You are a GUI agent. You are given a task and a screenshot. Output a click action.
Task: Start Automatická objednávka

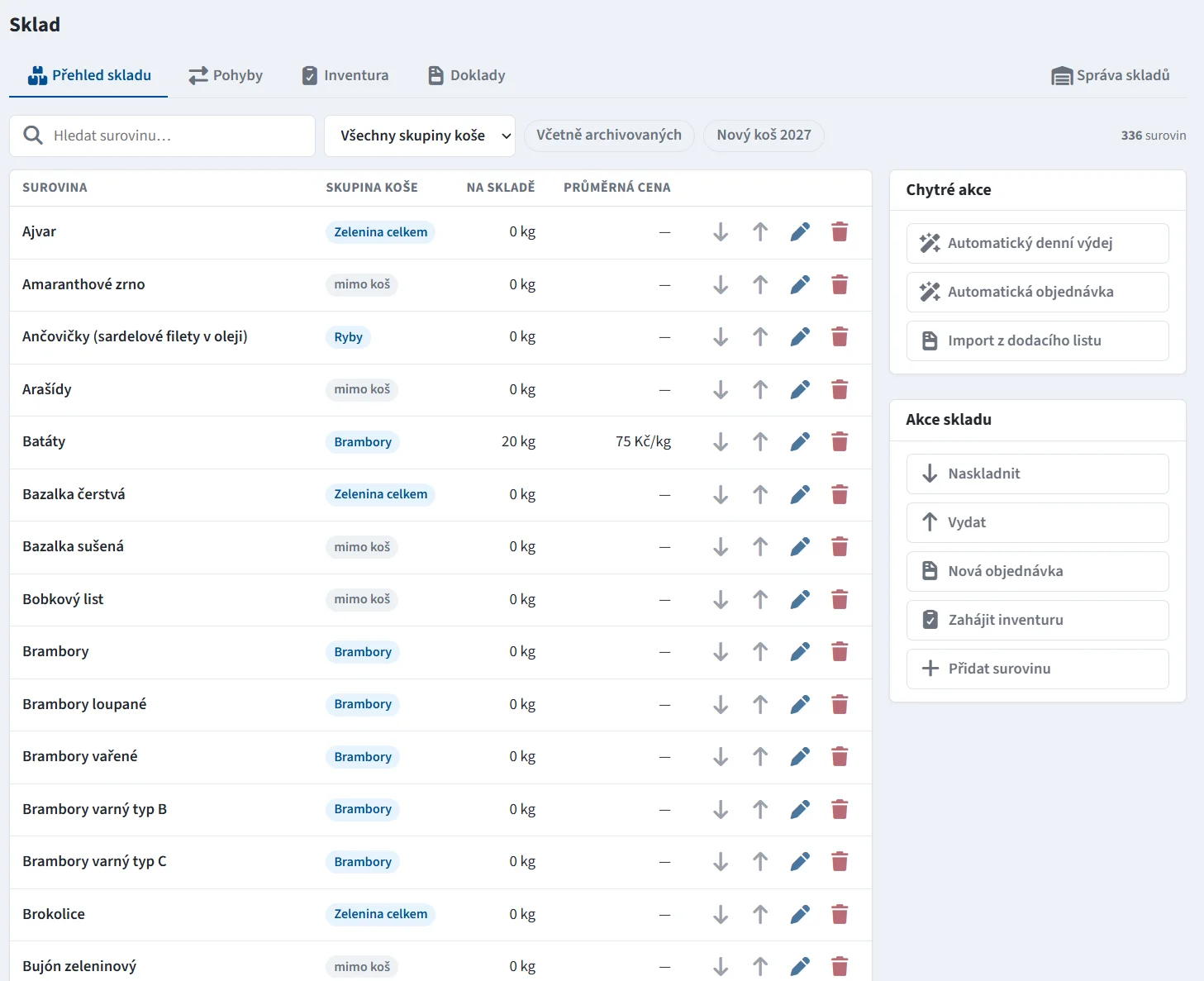coord(1037,292)
